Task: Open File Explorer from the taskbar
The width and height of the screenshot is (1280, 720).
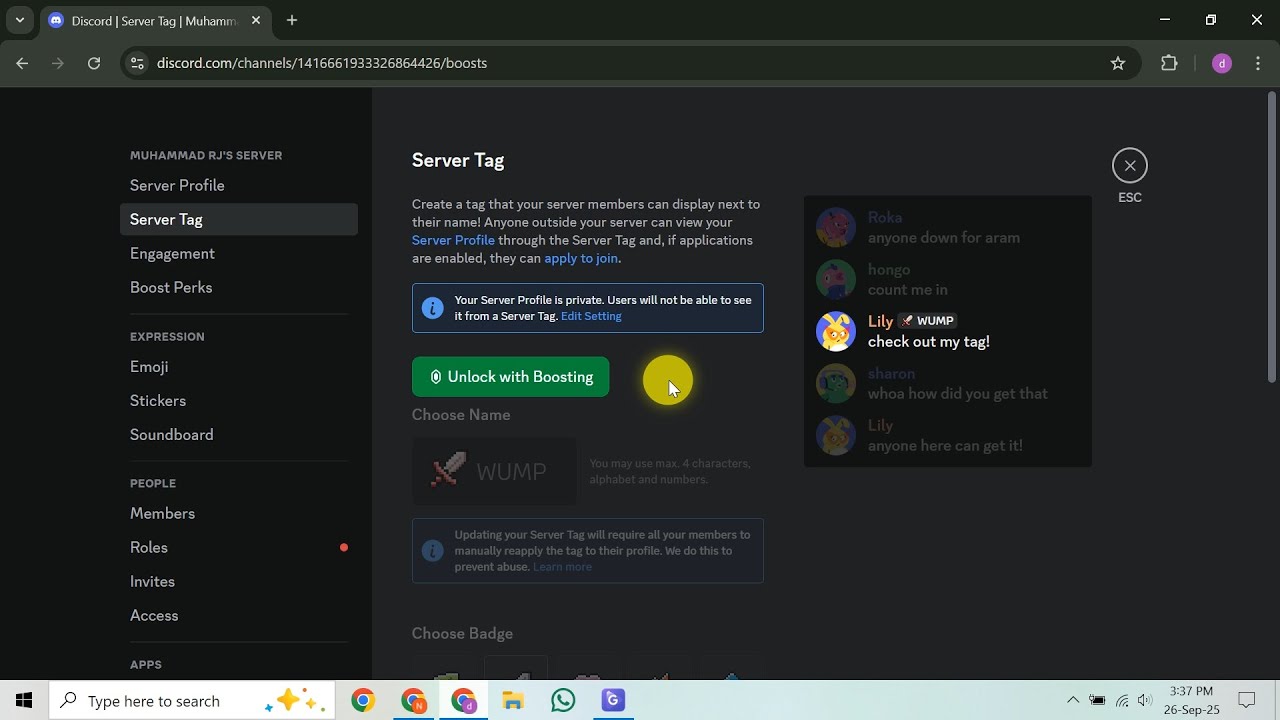Action: [513, 701]
